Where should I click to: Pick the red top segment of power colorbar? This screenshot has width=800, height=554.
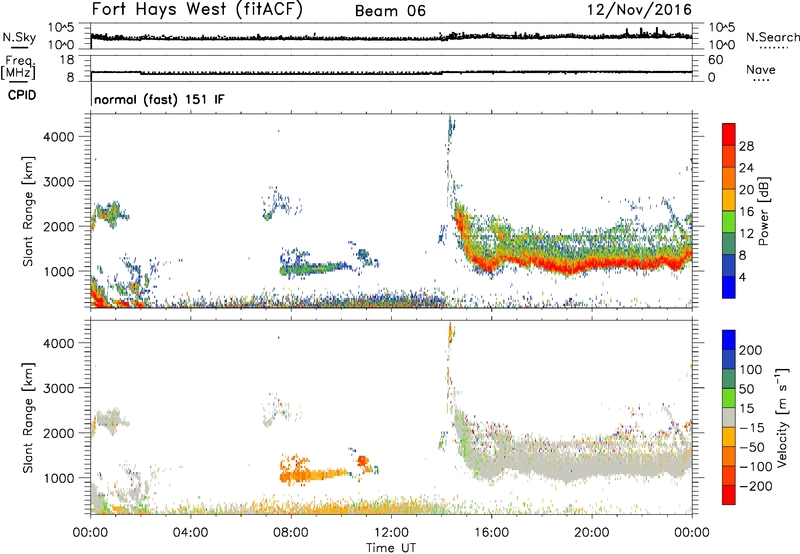(x=729, y=134)
